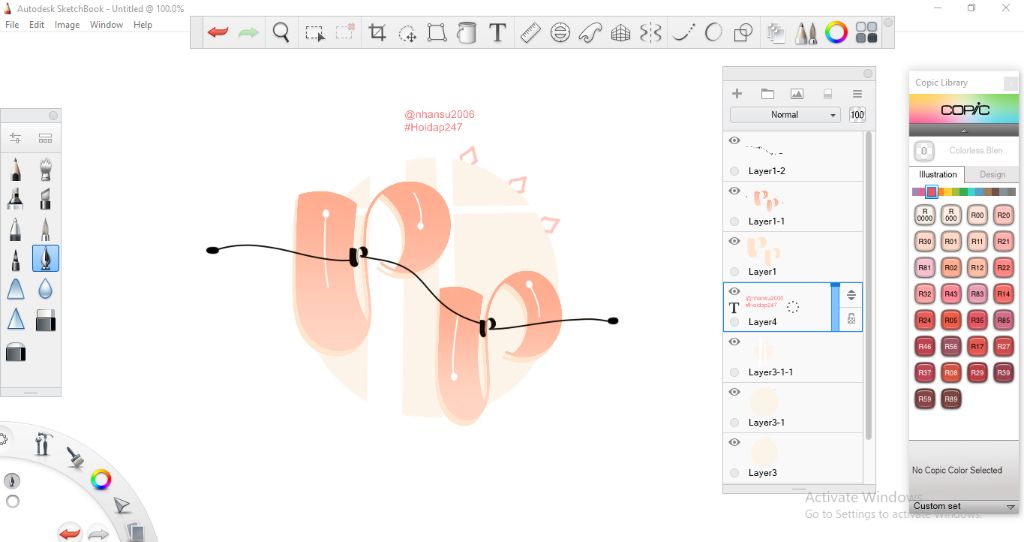1024x542 pixels.
Task: Enable the French Curve tool
Action: (x=590, y=32)
